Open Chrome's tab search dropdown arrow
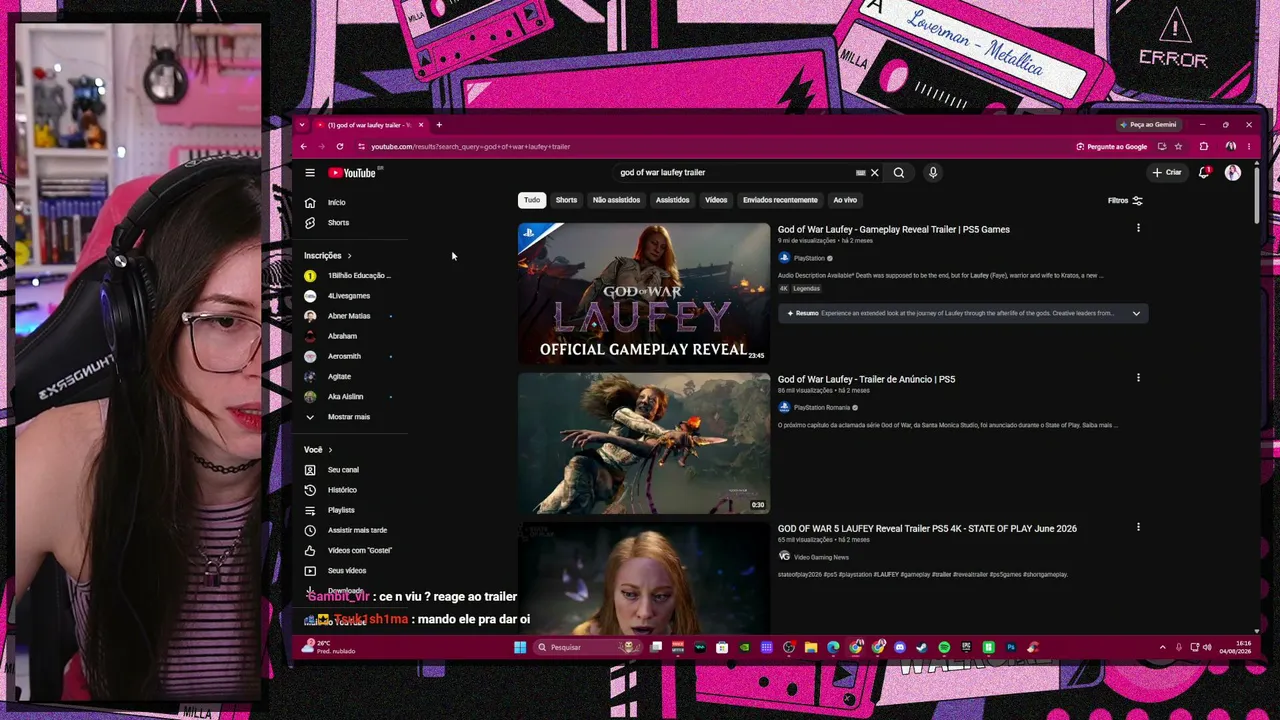Screen dimensions: 1280x720 (x=302, y=125)
